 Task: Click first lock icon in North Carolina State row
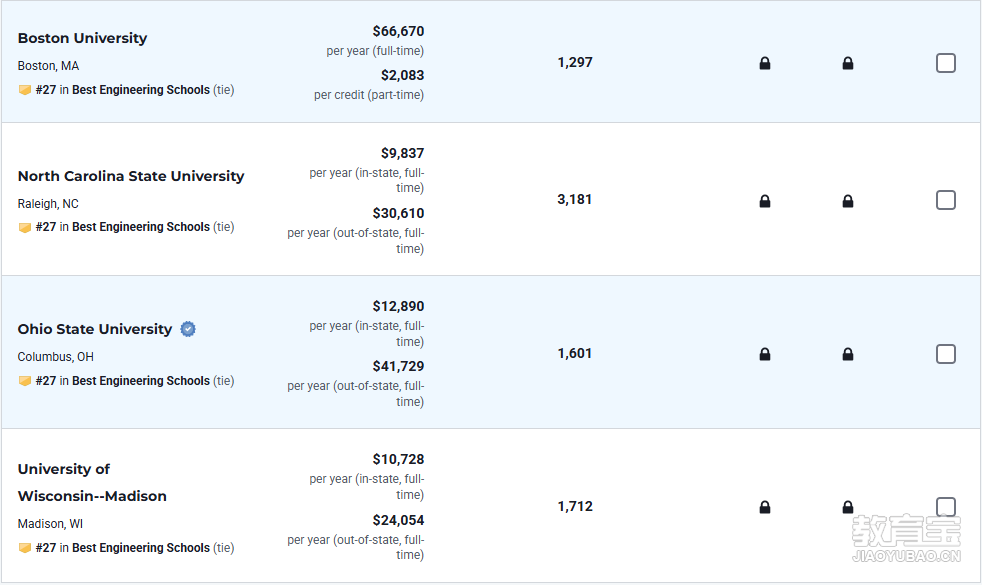click(765, 201)
